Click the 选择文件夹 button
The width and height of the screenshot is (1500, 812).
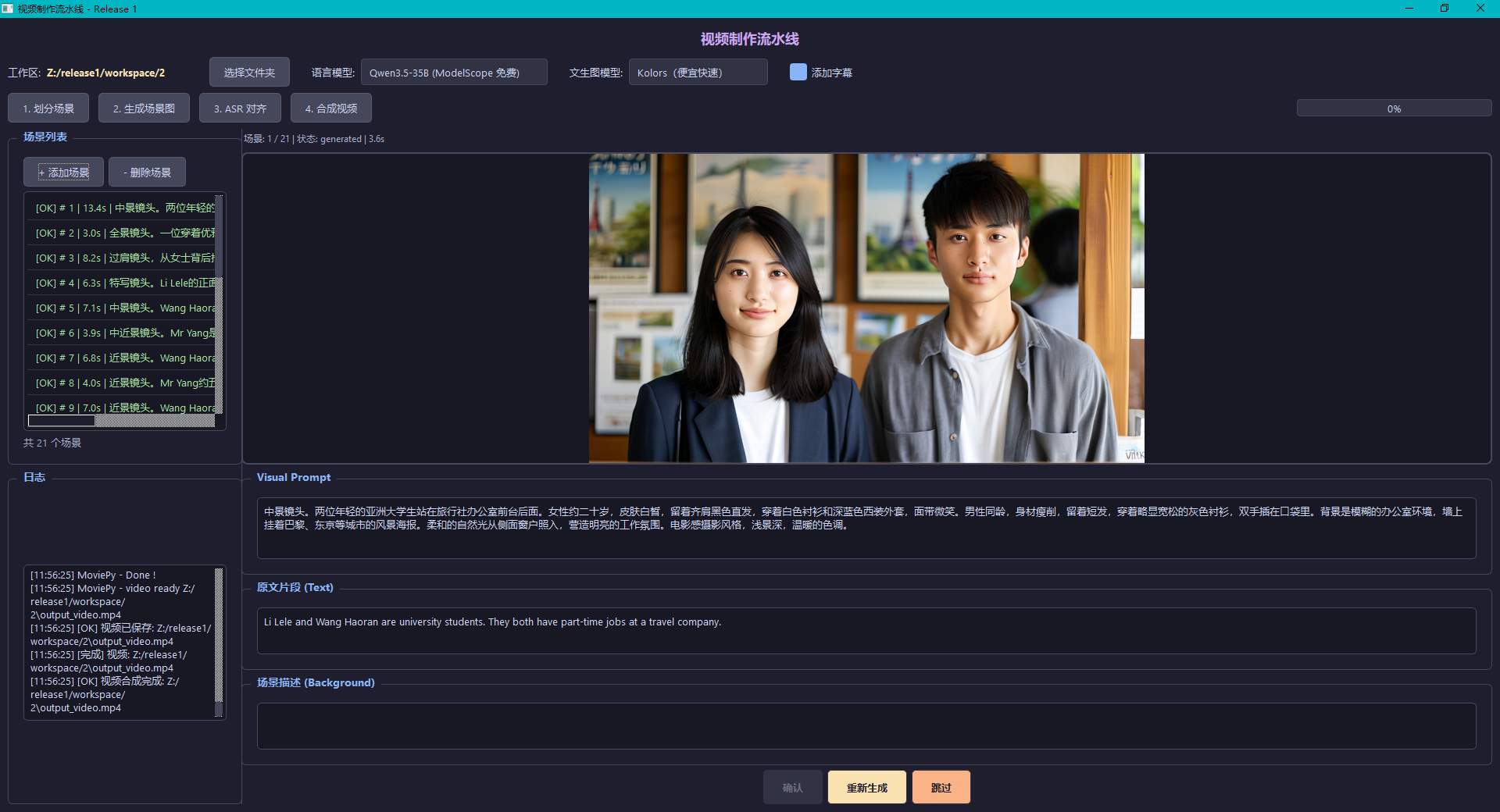tap(249, 73)
